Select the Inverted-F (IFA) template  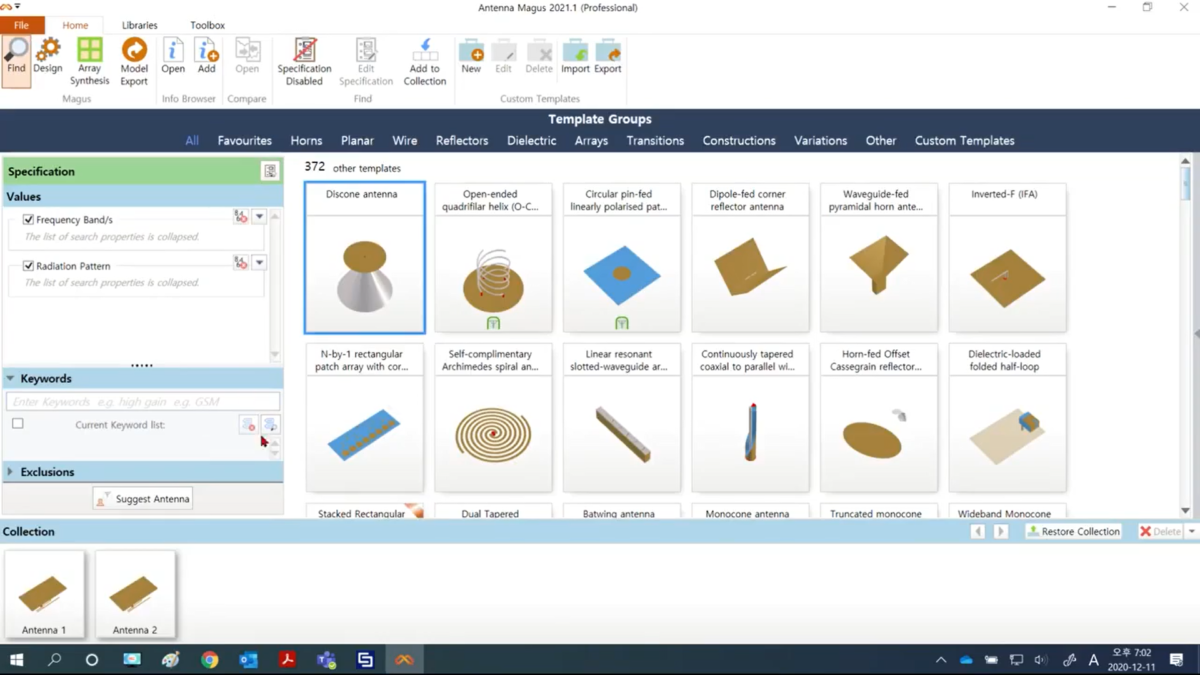(x=1008, y=258)
